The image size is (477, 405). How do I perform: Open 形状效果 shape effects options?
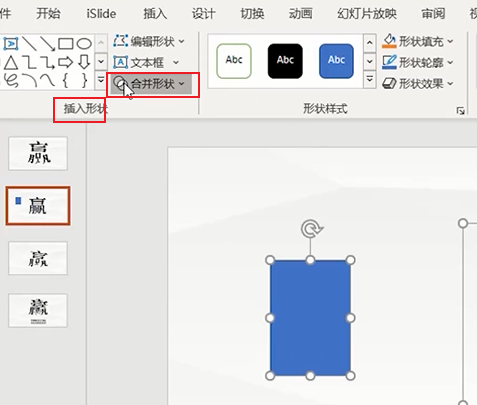coord(417,83)
